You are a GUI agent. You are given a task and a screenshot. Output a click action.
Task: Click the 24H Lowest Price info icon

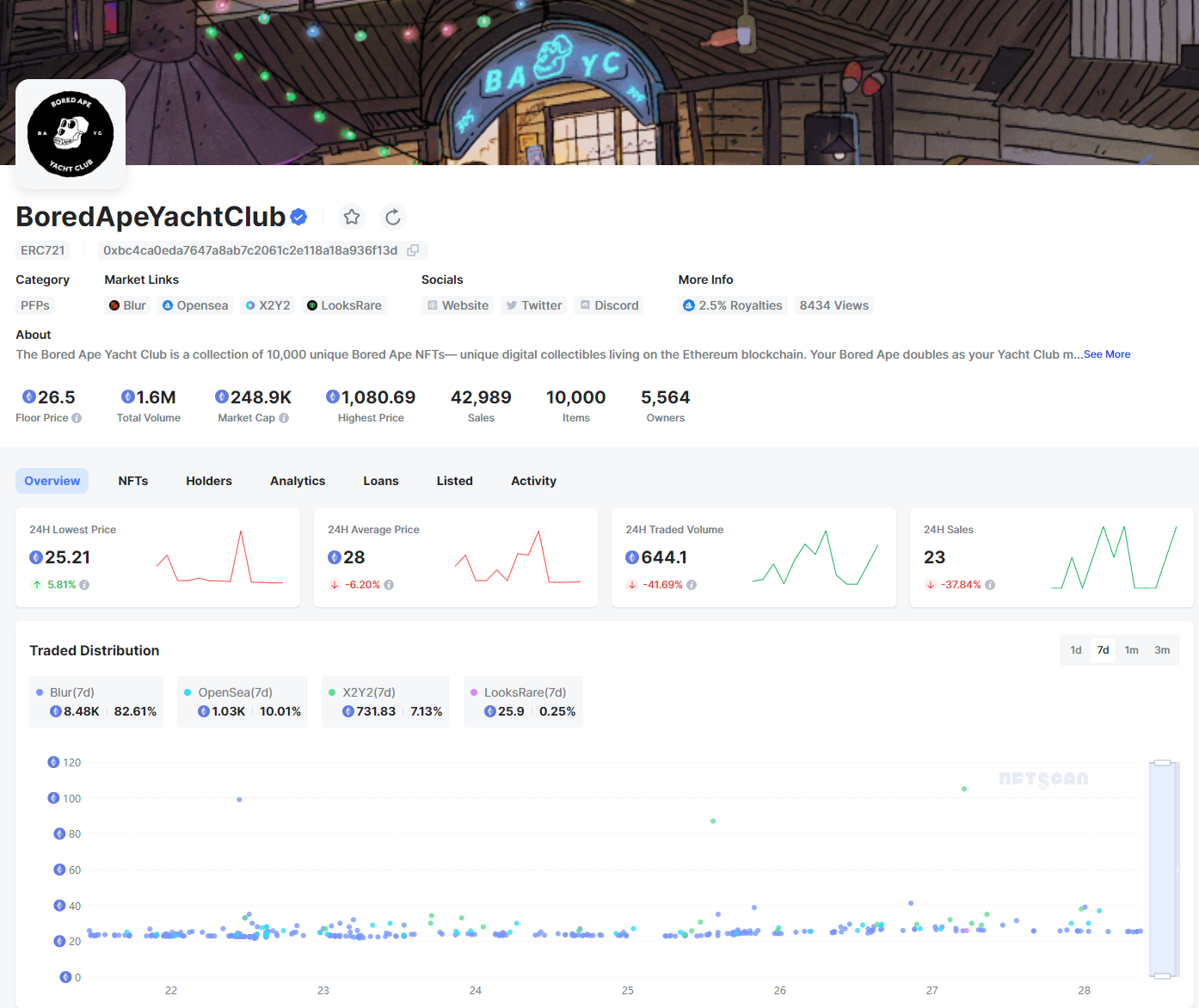coord(84,585)
